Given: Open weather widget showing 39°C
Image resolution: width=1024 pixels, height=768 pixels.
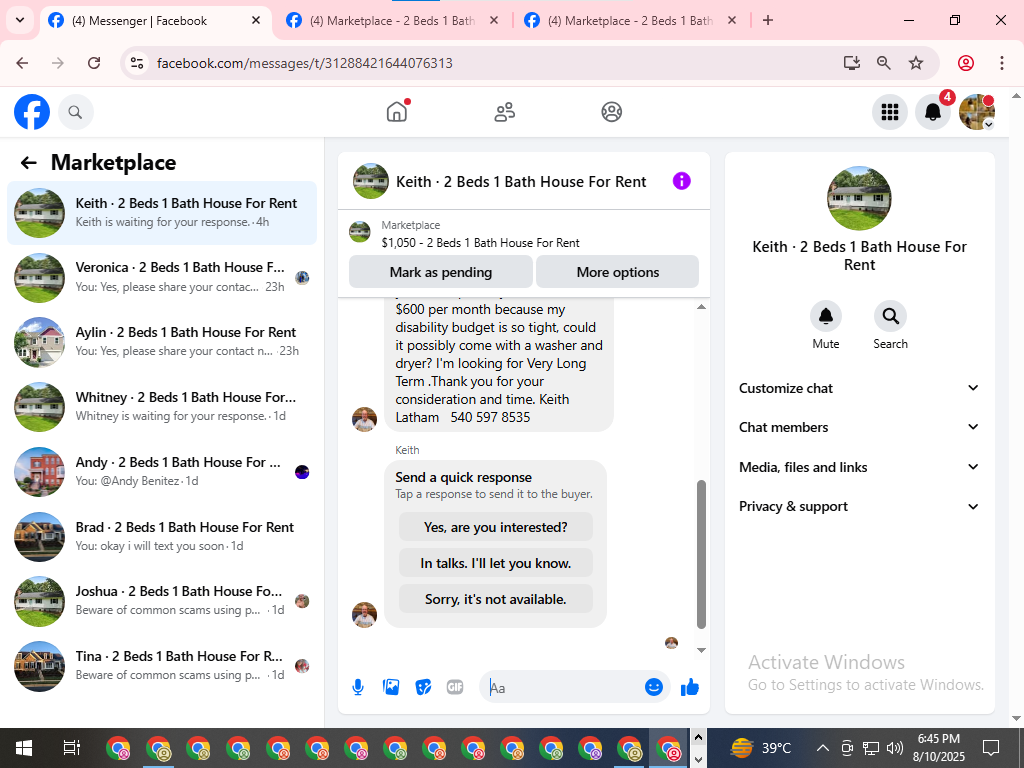Looking at the screenshot, I should coord(761,748).
